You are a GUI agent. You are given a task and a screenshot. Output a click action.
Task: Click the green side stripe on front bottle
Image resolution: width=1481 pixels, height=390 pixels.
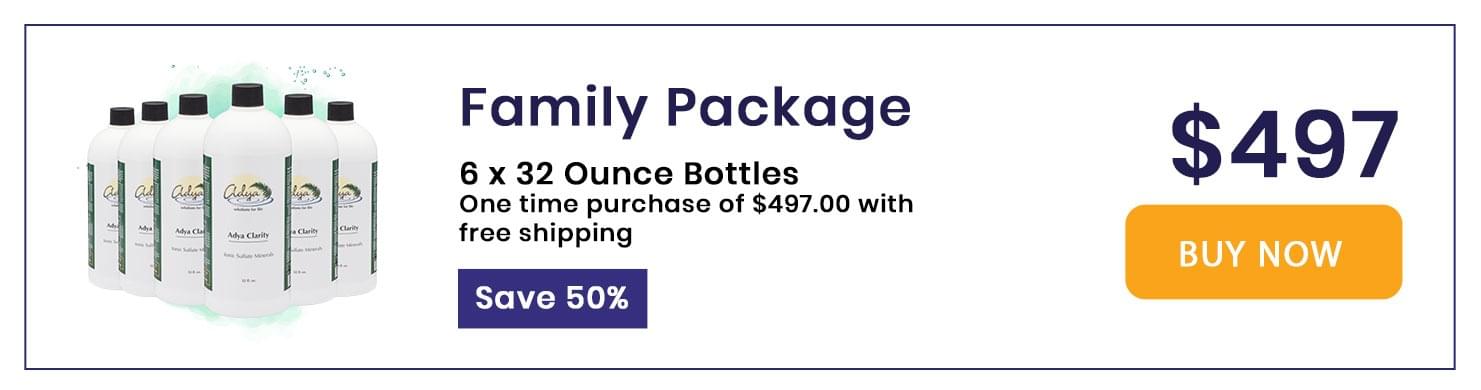pyautogui.click(x=208, y=225)
